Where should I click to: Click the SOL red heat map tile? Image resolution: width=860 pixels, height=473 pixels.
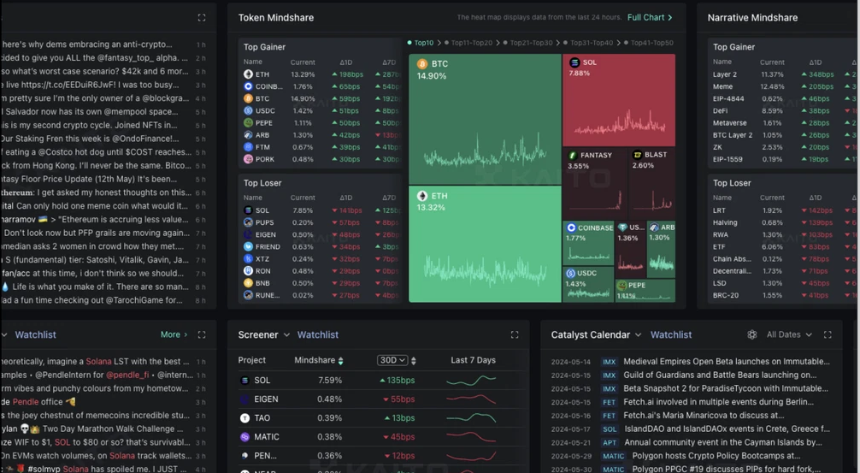click(619, 100)
